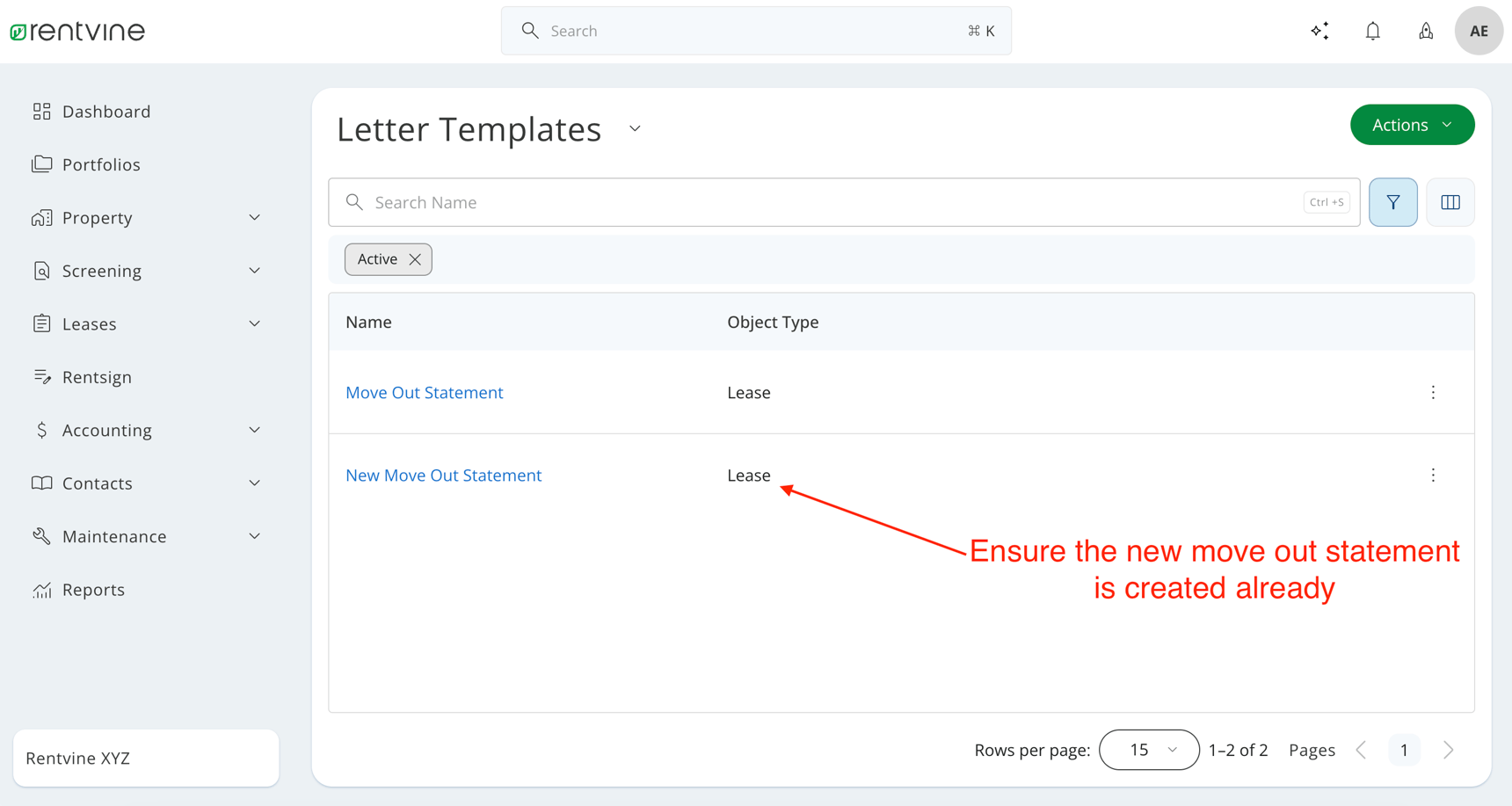Expand the Accounting sidebar section

tap(146, 431)
